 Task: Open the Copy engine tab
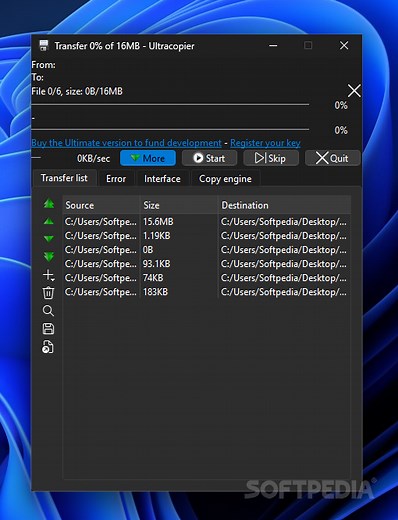click(225, 179)
